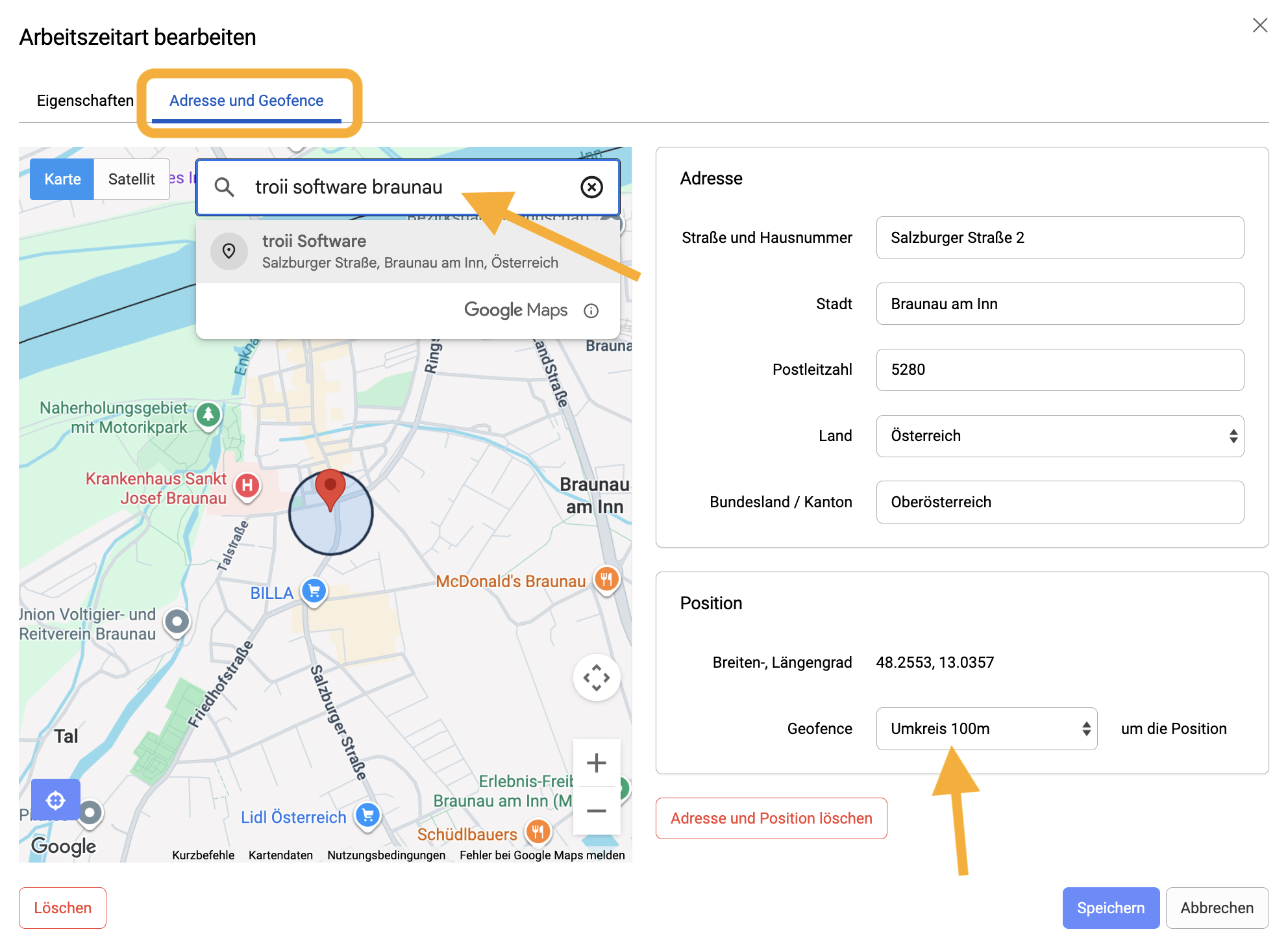This screenshot has width=1288, height=947.
Task: Switch map to Satellit view
Action: 132,179
